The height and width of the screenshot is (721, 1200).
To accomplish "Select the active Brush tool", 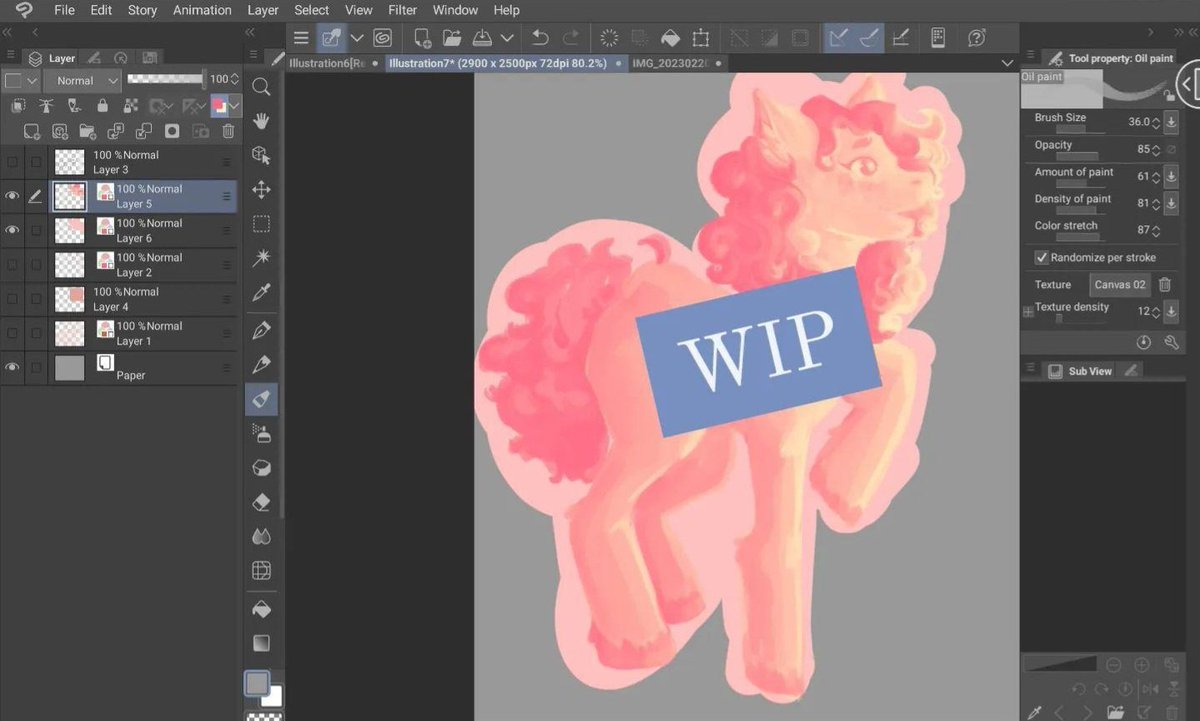I will (x=261, y=399).
